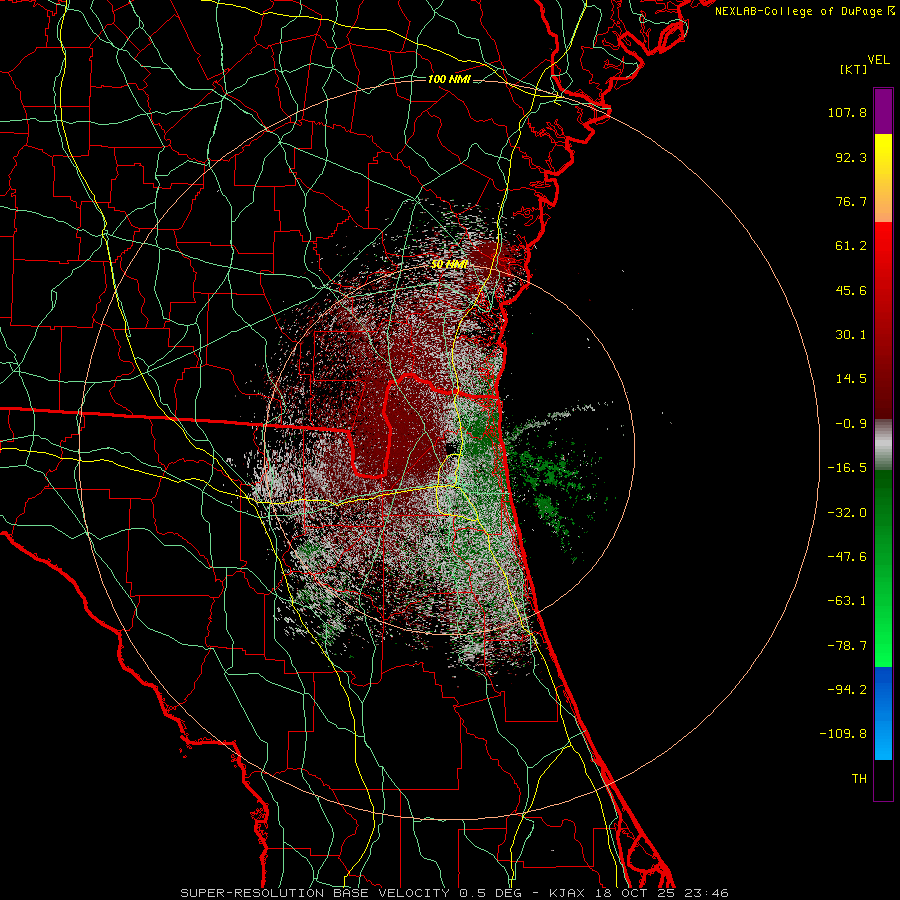
Task: Click the -16.5 velocity scale value
Action: pos(847,468)
